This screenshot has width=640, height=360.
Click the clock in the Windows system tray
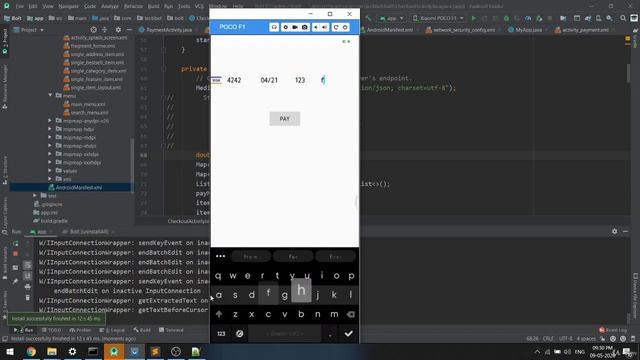602,351
